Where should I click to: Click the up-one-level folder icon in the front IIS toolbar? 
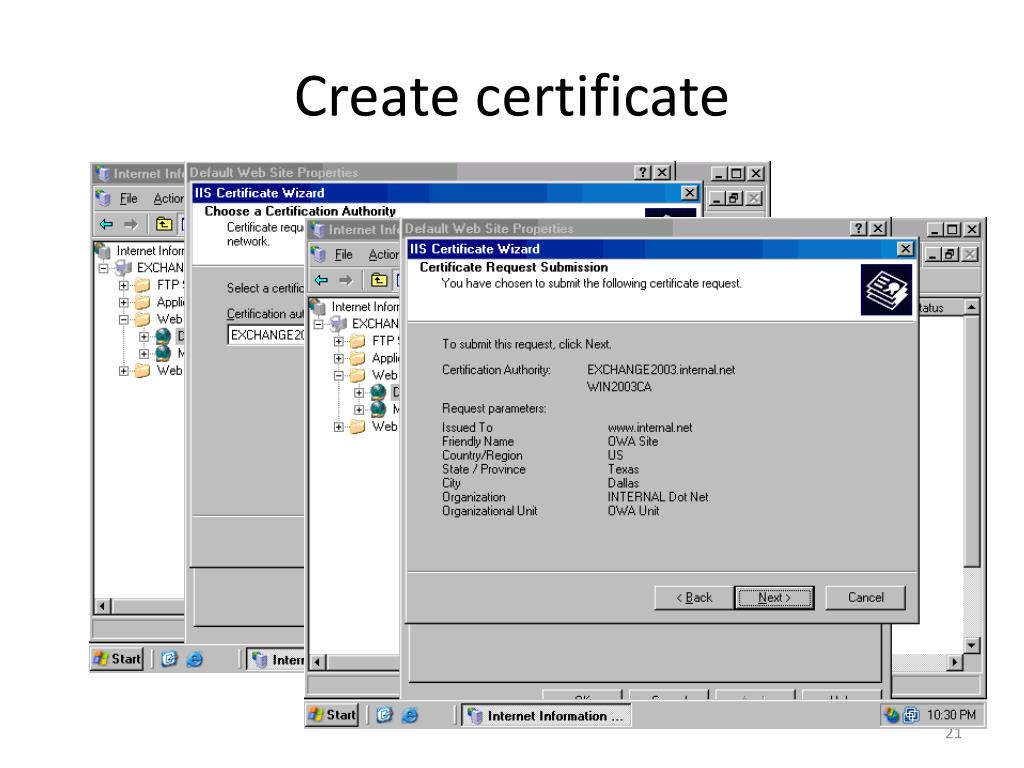(x=379, y=280)
